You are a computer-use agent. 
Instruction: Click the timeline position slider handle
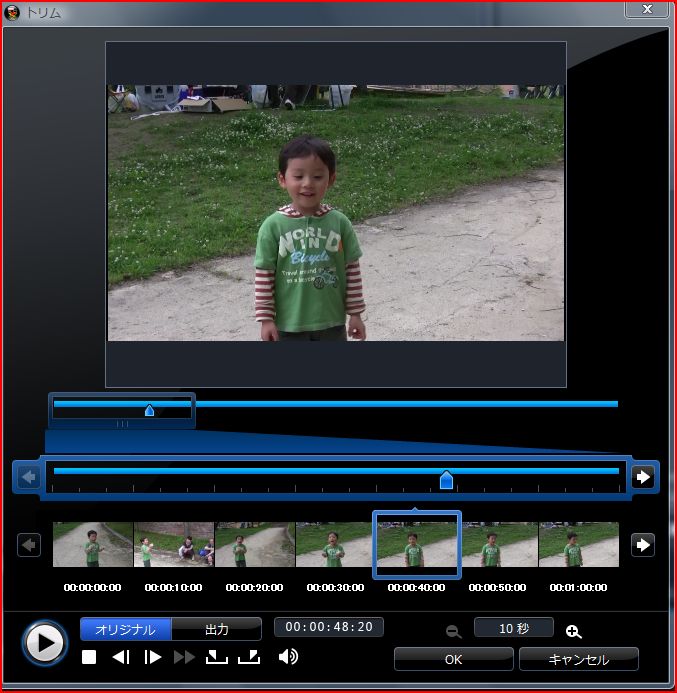pyautogui.click(x=447, y=481)
